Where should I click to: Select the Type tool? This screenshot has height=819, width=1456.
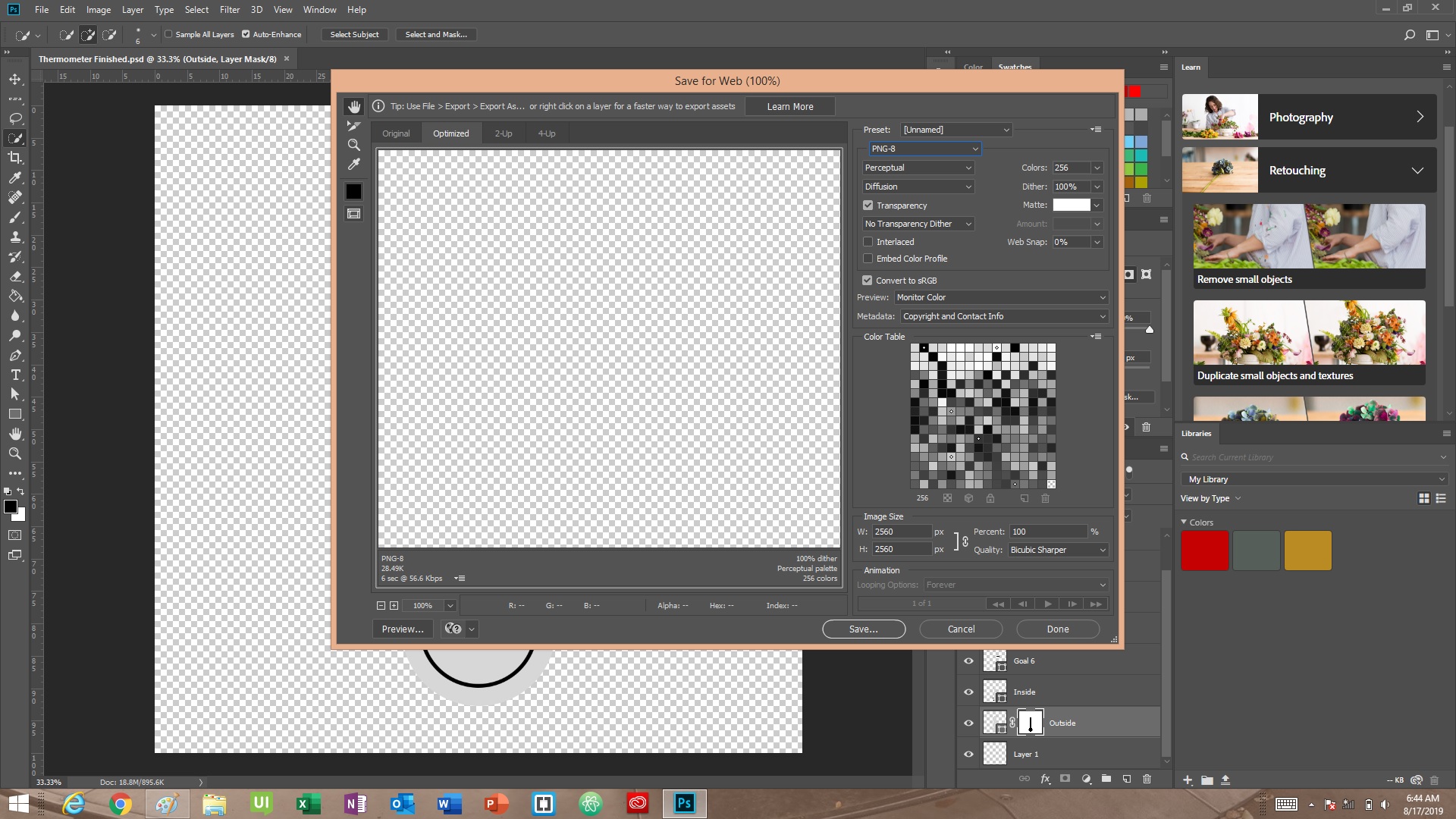tap(15, 374)
